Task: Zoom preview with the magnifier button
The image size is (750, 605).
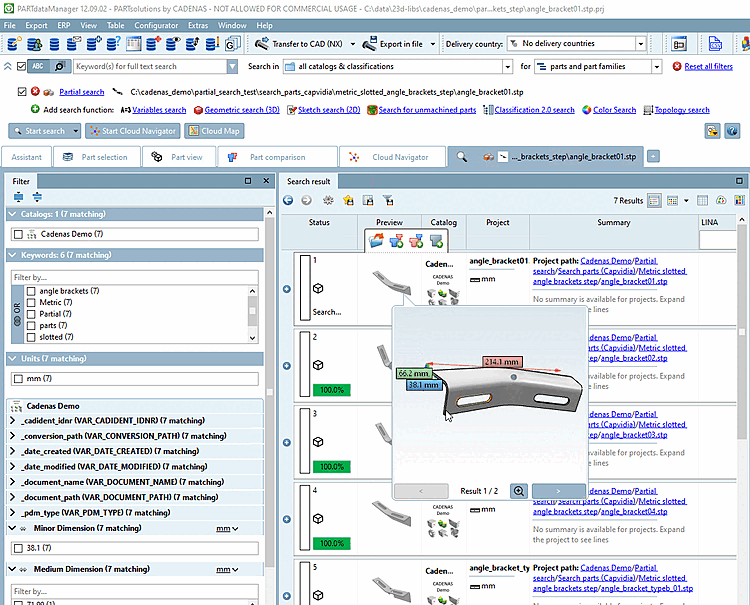Action: [519, 491]
